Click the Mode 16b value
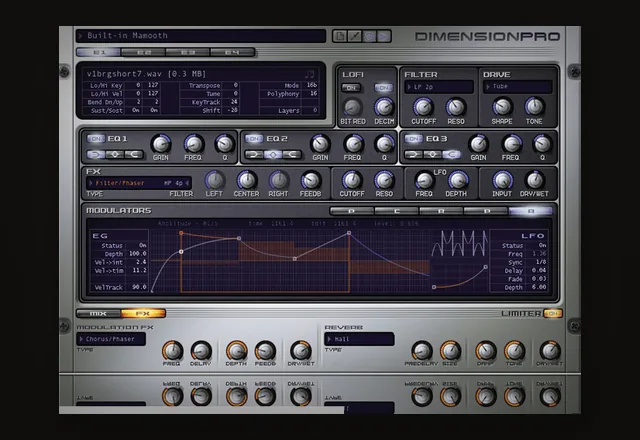The height and width of the screenshot is (440, 640). [x=312, y=85]
